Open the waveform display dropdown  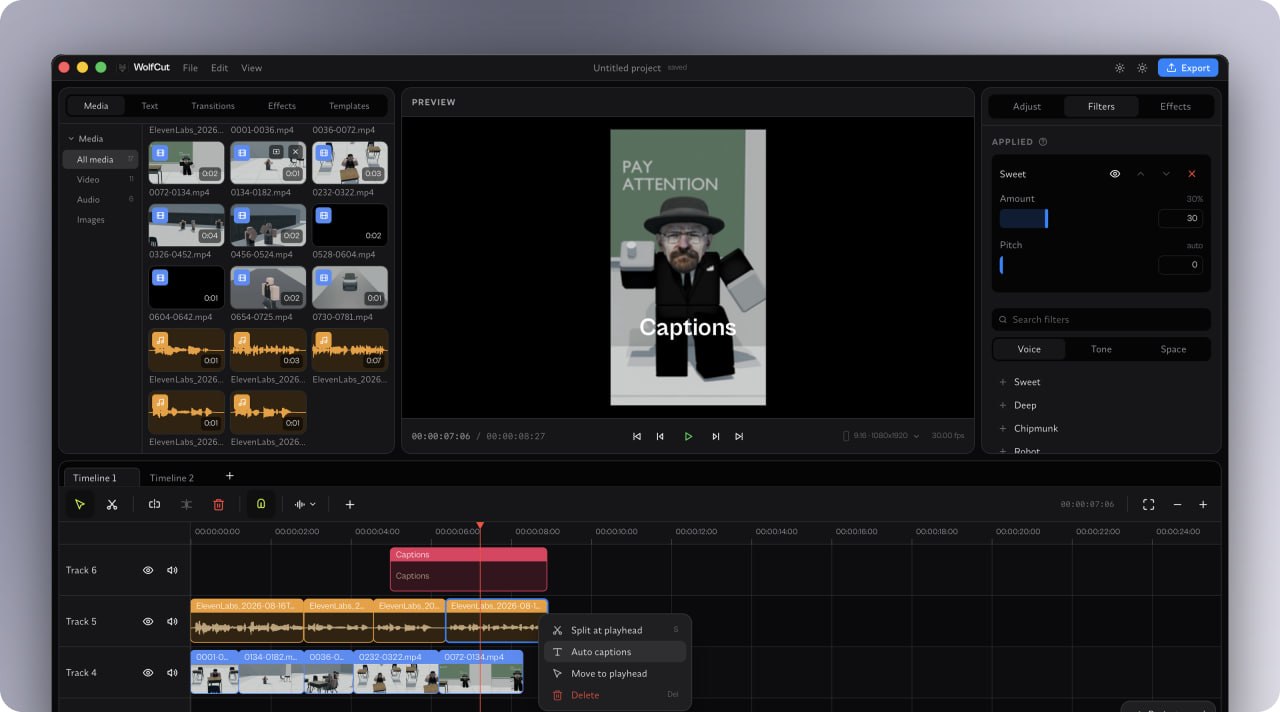pos(305,505)
